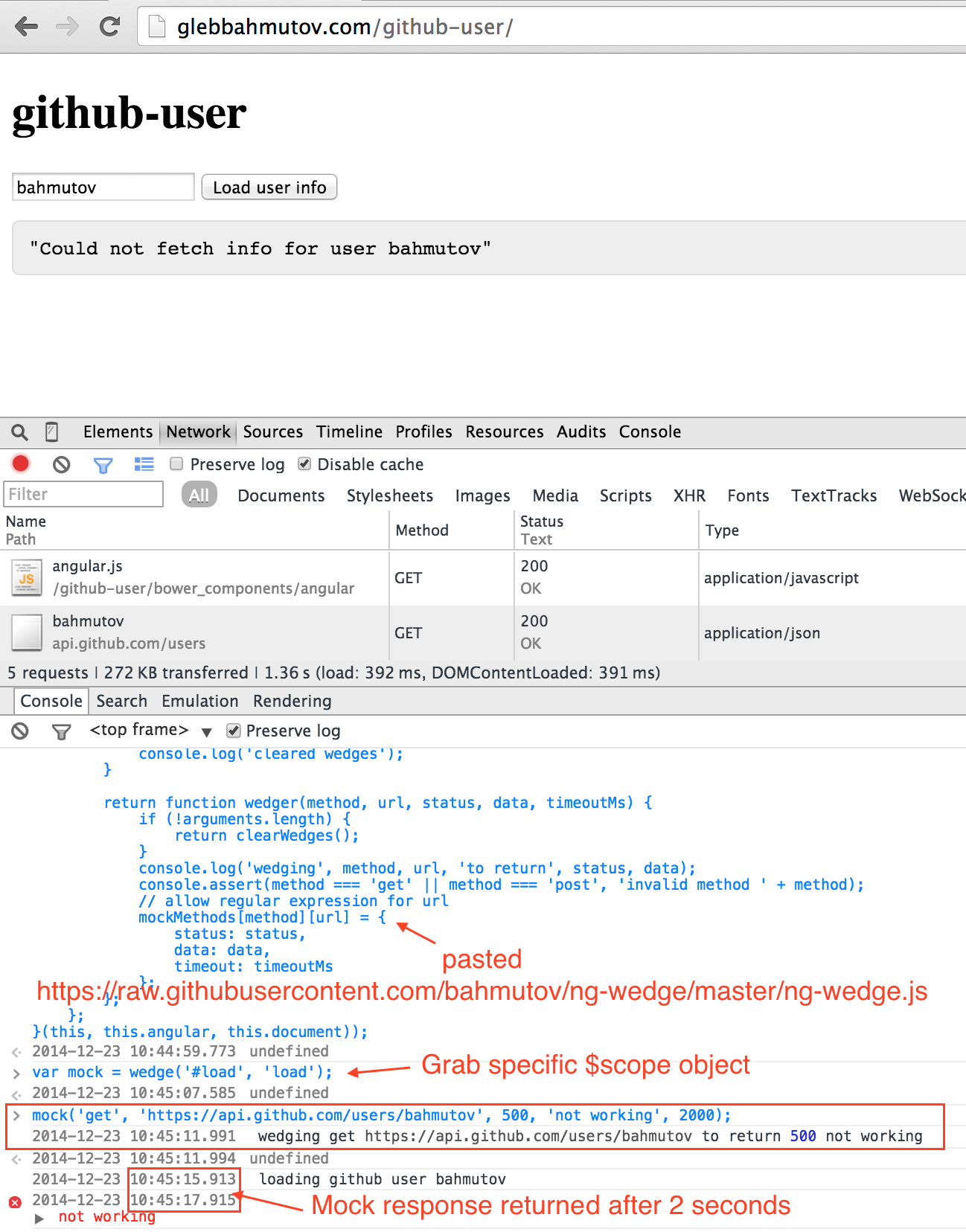This screenshot has width=966, height=1232.
Task: Select the Network panel tab
Action: point(198,431)
